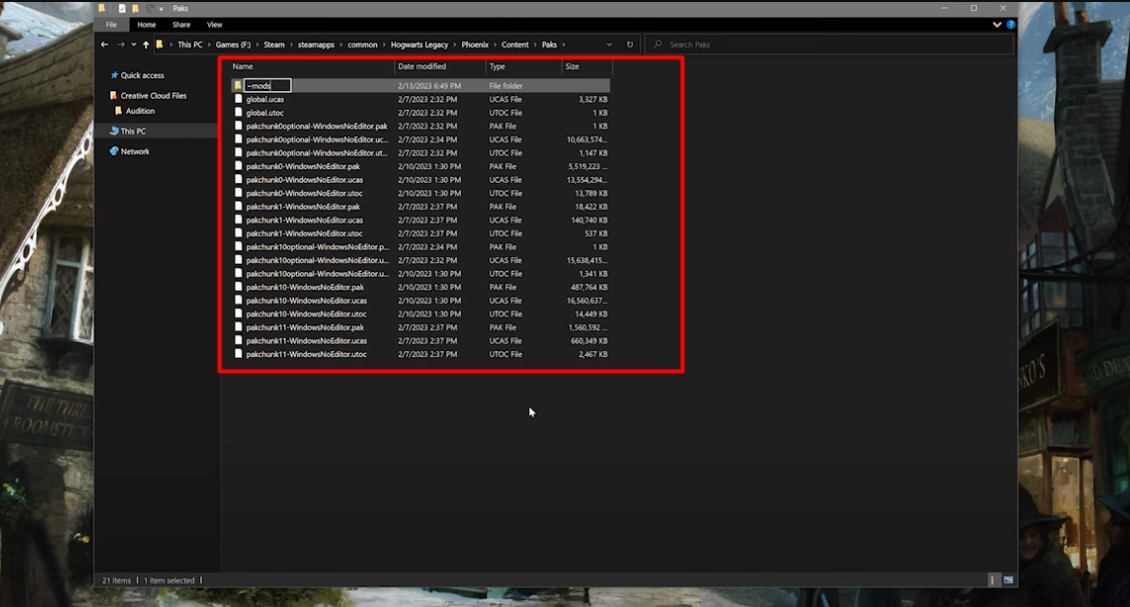Expand the ribbon with the chevron
The height and width of the screenshot is (607, 1130).
[997, 24]
